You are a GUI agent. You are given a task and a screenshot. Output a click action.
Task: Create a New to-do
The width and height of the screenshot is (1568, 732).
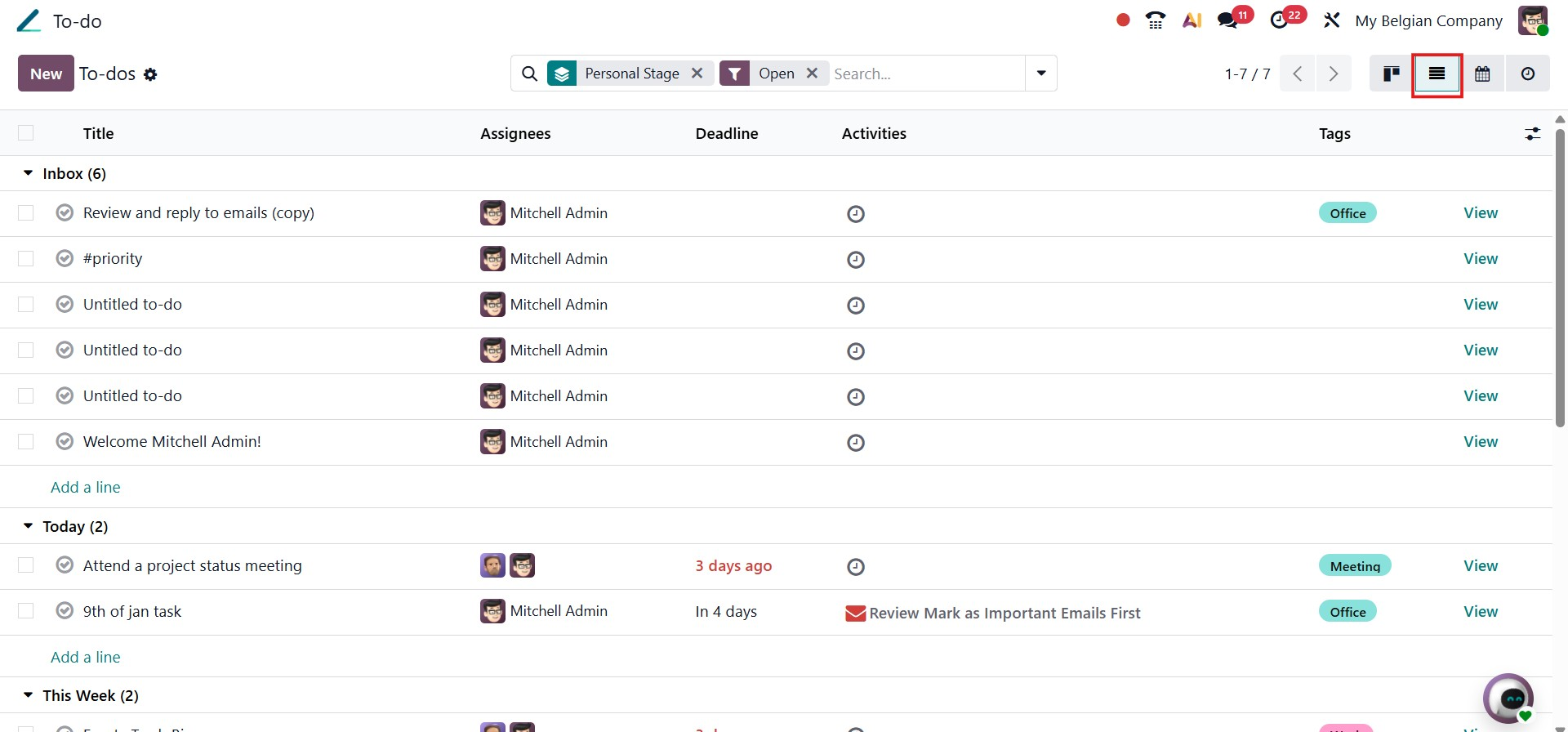click(47, 74)
